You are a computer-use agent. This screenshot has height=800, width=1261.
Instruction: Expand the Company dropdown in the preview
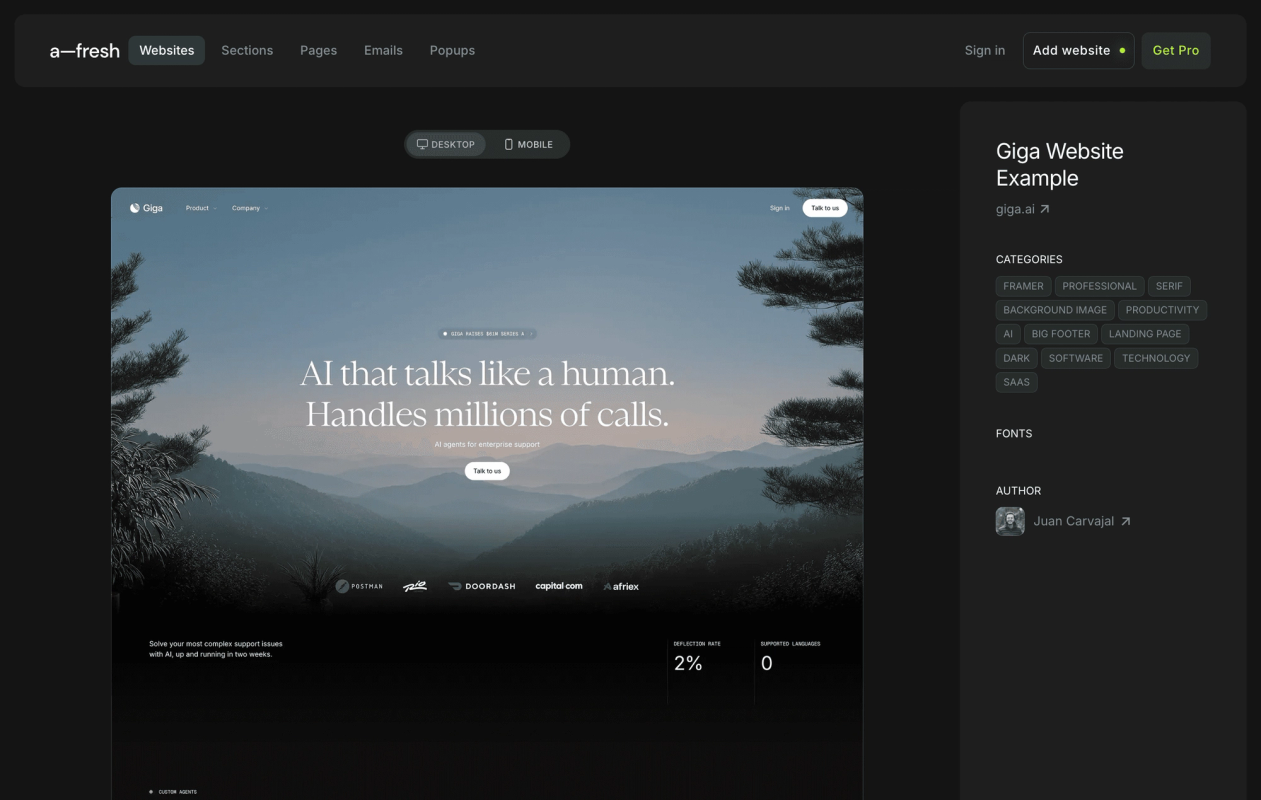coord(249,208)
